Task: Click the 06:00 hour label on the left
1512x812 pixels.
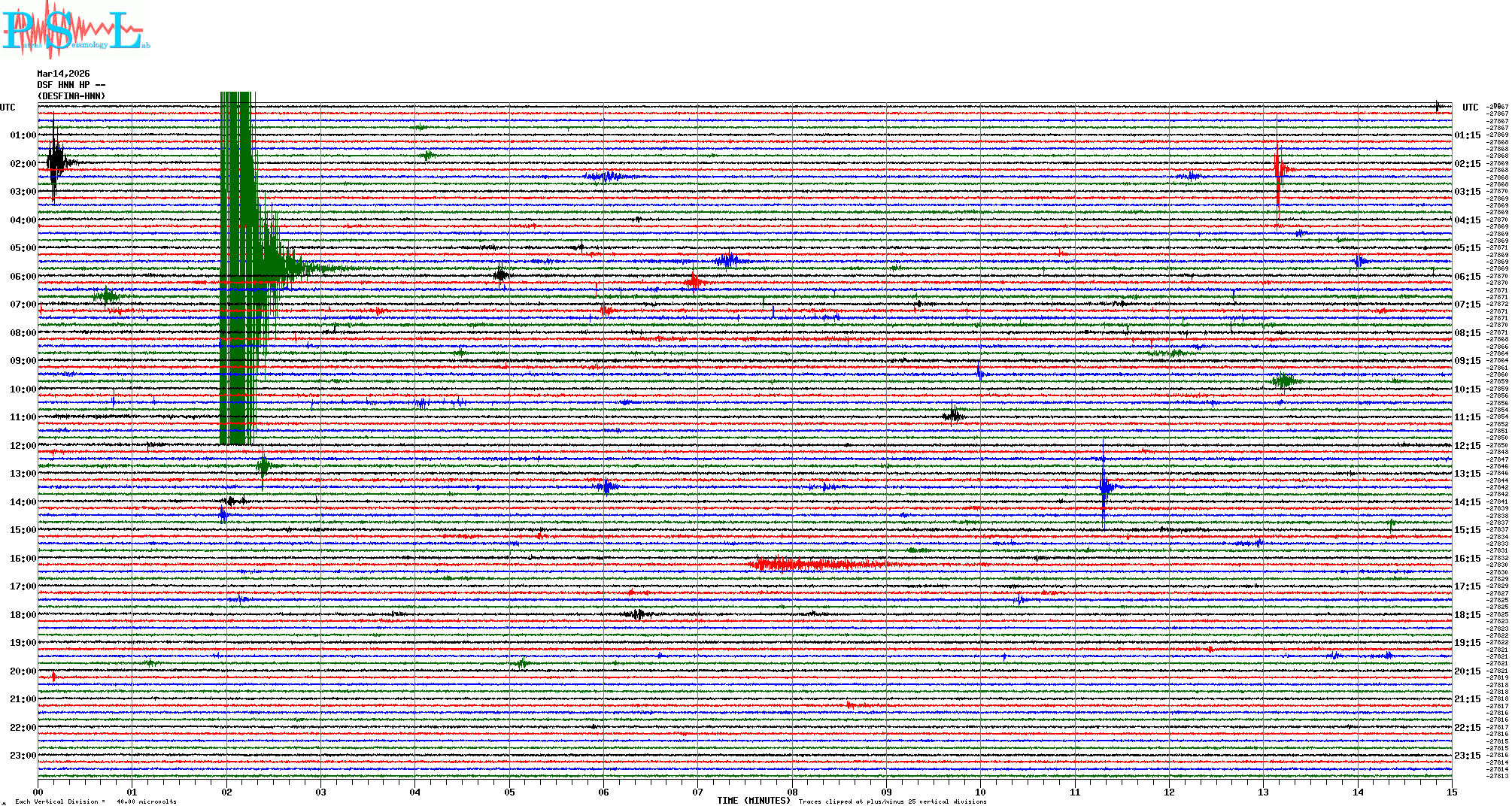Action: click(23, 277)
